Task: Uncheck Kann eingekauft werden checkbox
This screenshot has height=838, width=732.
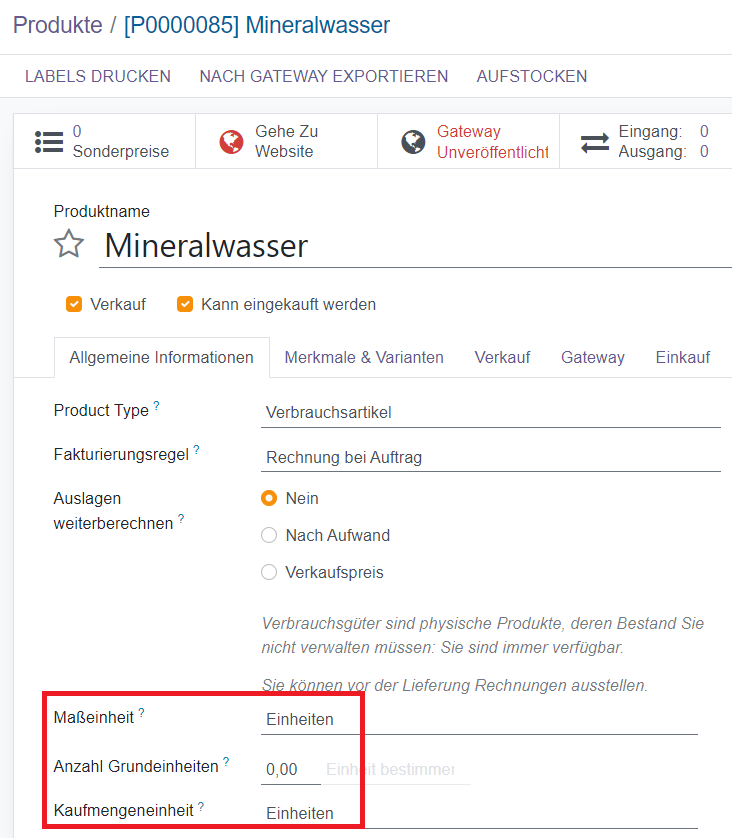Action: tap(185, 304)
